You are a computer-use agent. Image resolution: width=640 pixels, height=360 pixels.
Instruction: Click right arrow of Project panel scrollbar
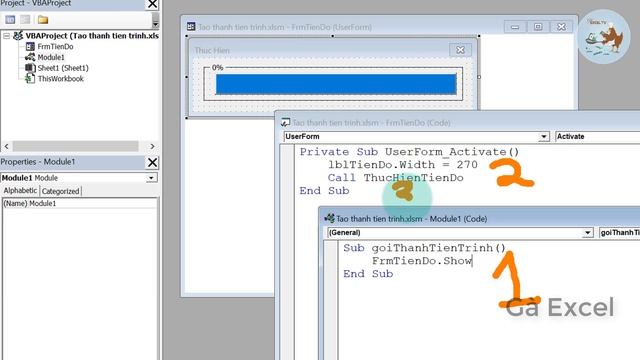coord(152,146)
